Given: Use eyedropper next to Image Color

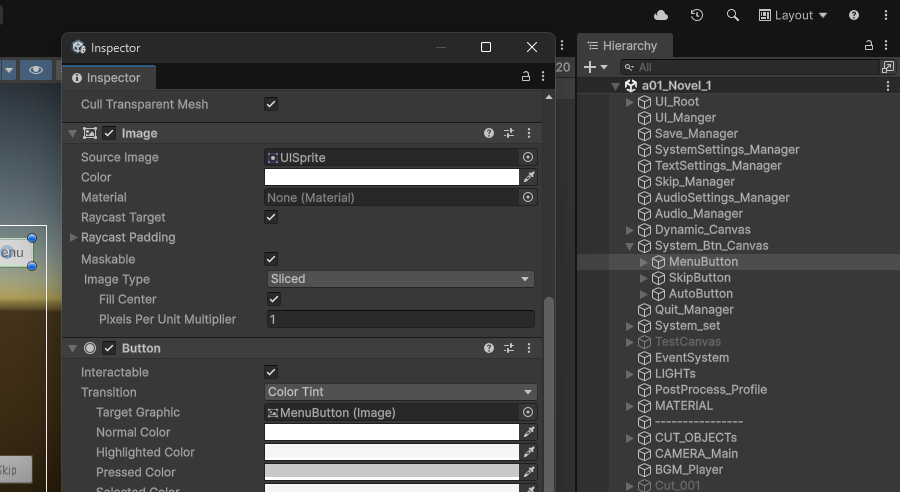Looking at the screenshot, I should click(x=530, y=177).
